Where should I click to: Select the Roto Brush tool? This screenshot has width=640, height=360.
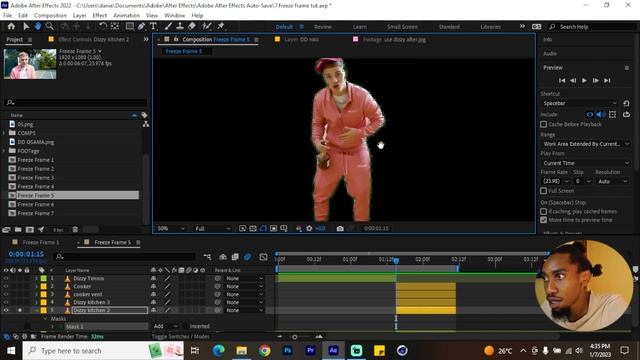pyautogui.click(x=207, y=26)
